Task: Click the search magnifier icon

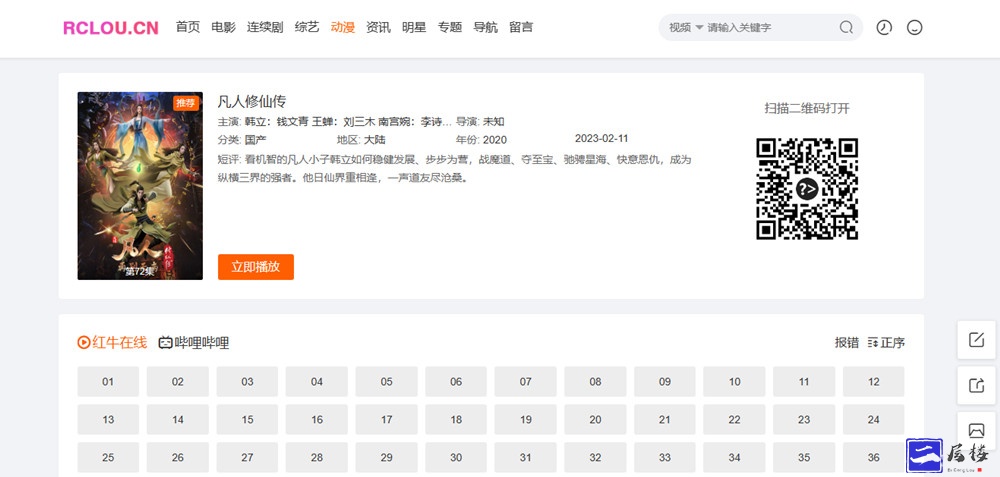Action: point(846,28)
